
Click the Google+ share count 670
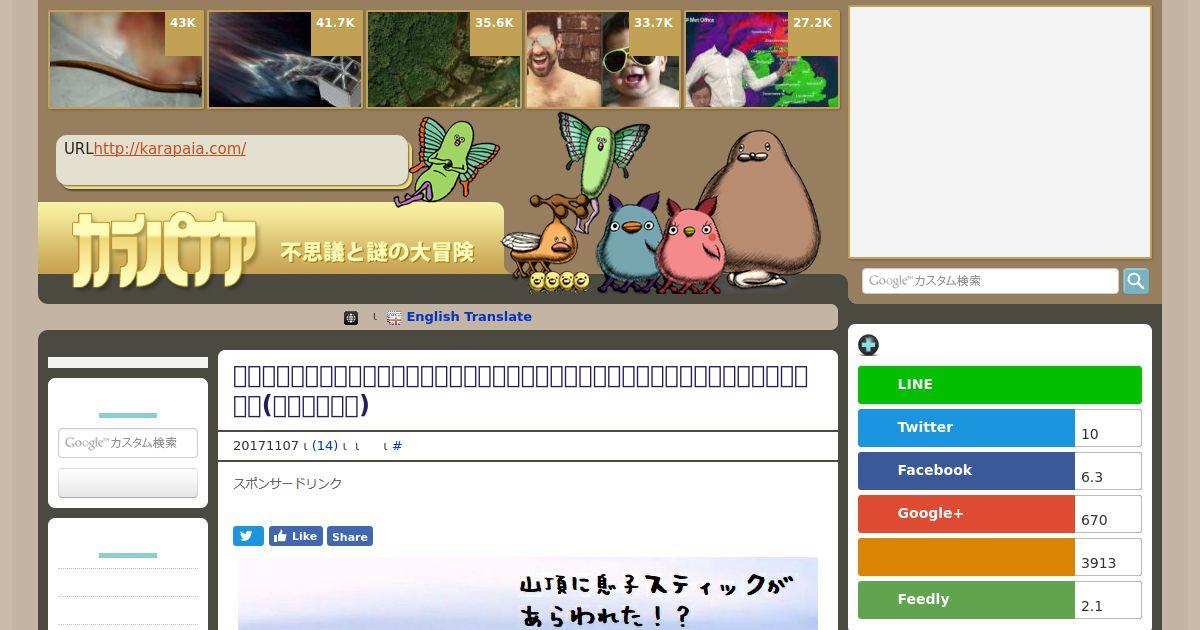tap(1108, 514)
